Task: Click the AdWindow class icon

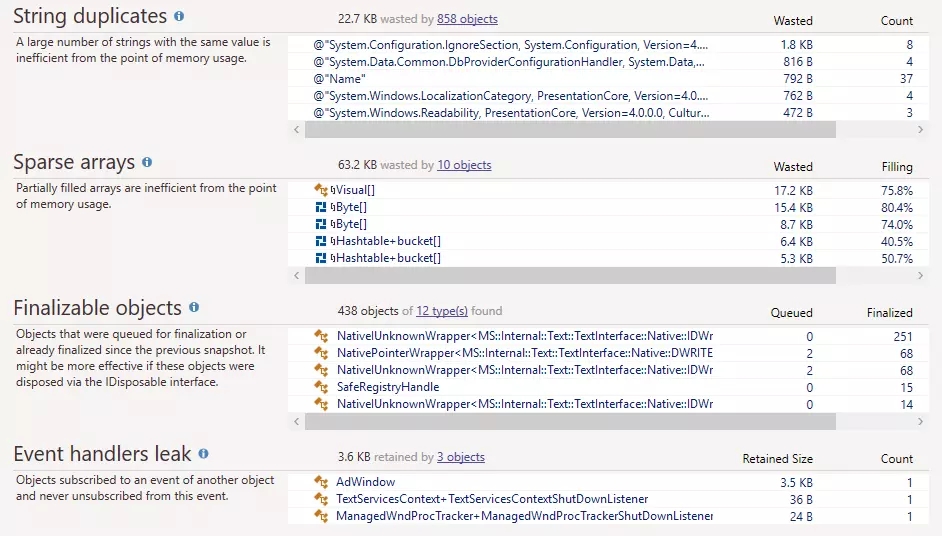Action: 321,482
